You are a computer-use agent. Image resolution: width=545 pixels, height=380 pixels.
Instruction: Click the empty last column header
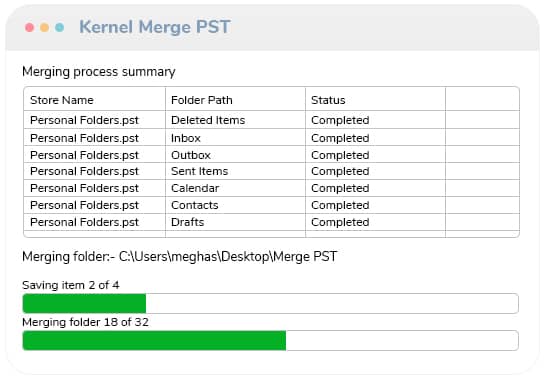(x=482, y=100)
